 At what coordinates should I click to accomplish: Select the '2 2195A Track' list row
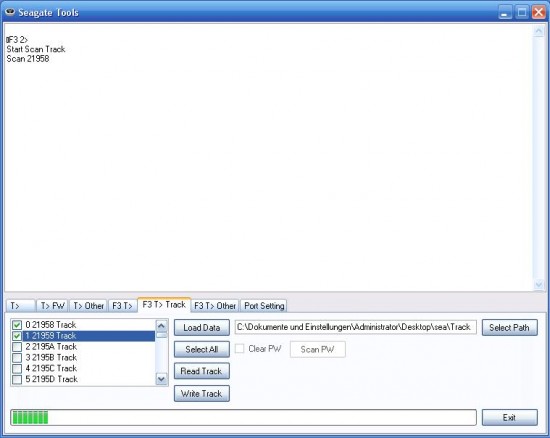[83, 347]
